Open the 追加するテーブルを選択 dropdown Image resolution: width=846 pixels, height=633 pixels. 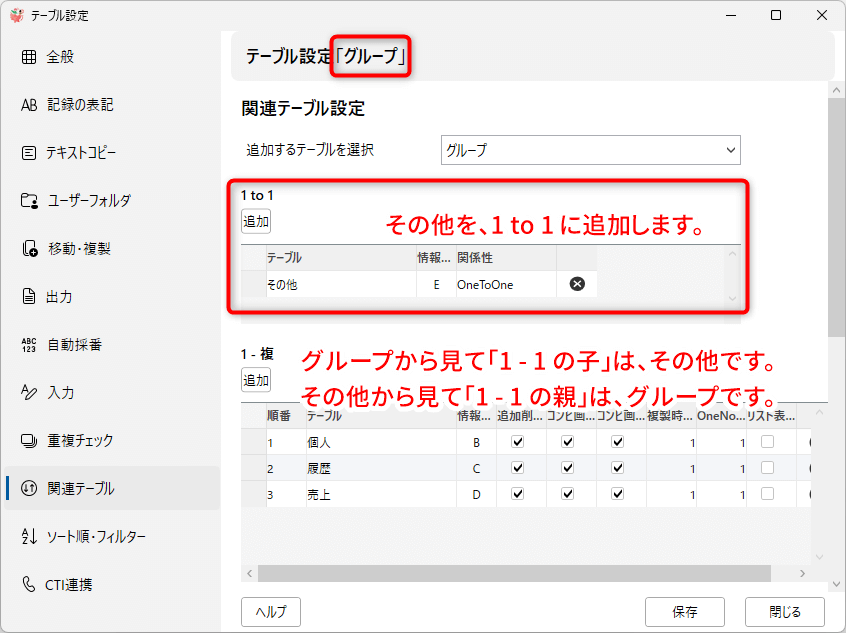click(590, 150)
